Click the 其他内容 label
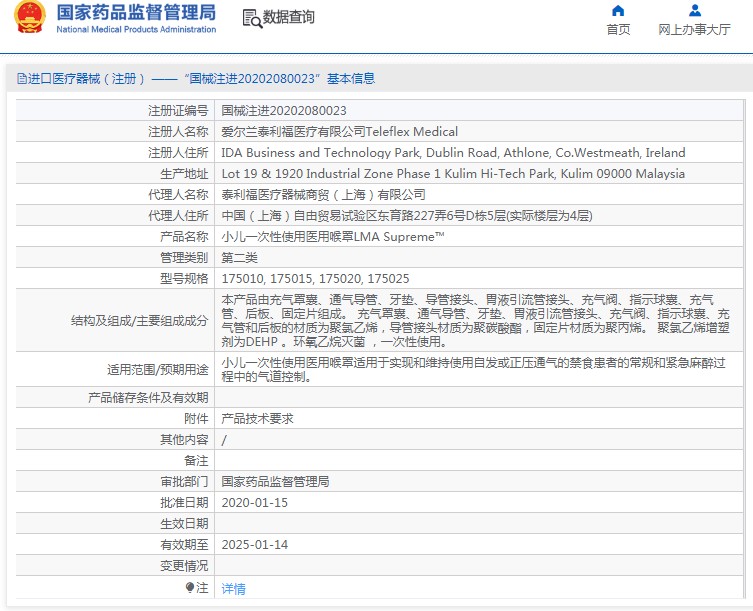 point(184,440)
